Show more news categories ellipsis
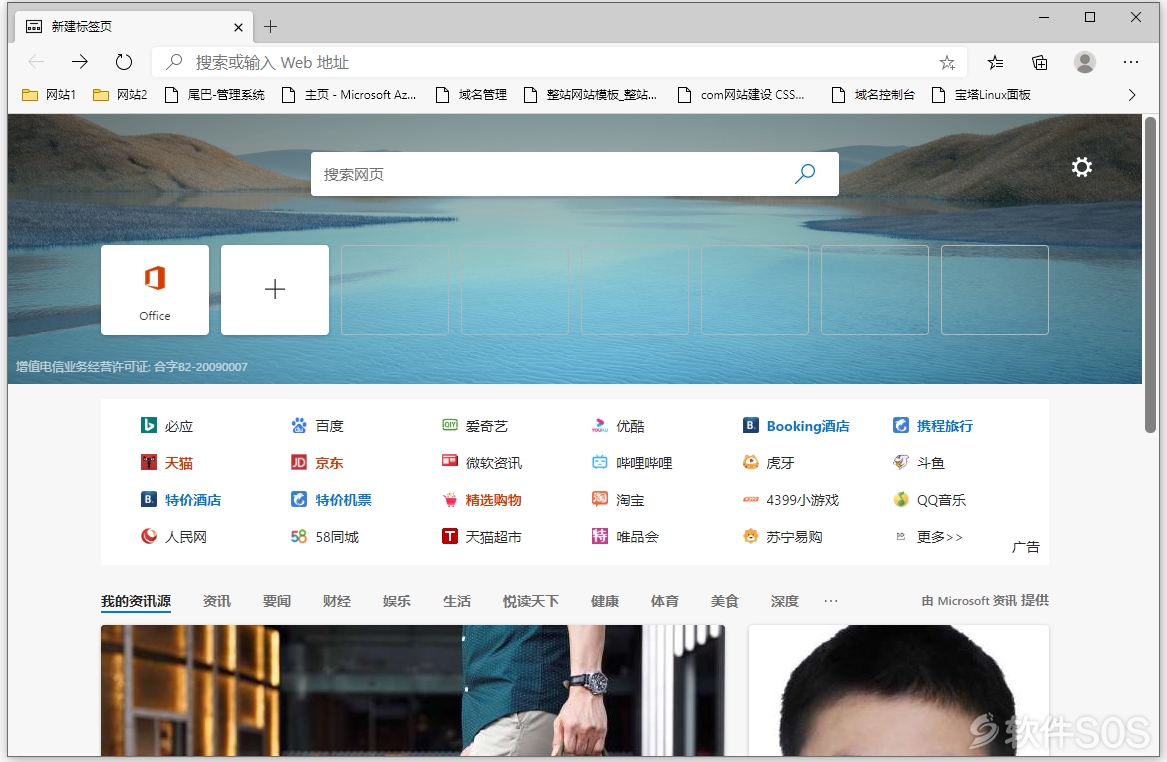Image resolution: width=1167 pixels, height=762 pixels. coord(831,601)
